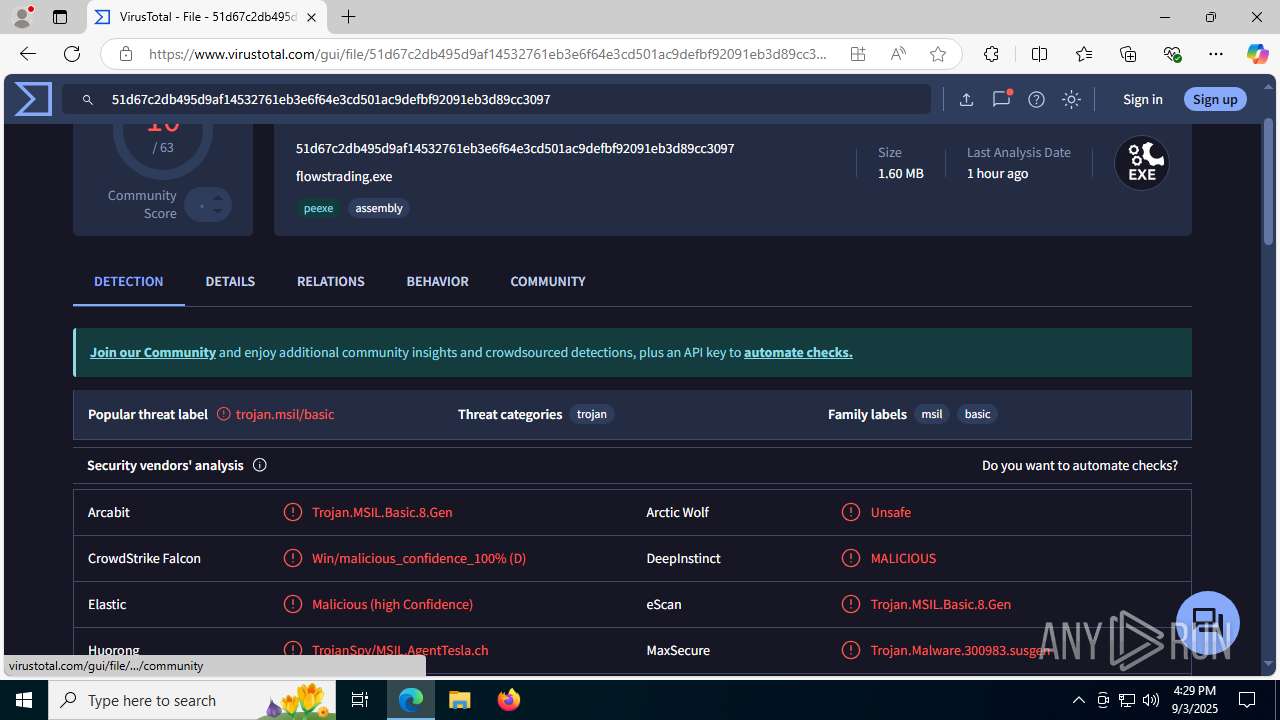Open File Explorer from the taskbar
The image size is (1280, 720).
[460, 700]
